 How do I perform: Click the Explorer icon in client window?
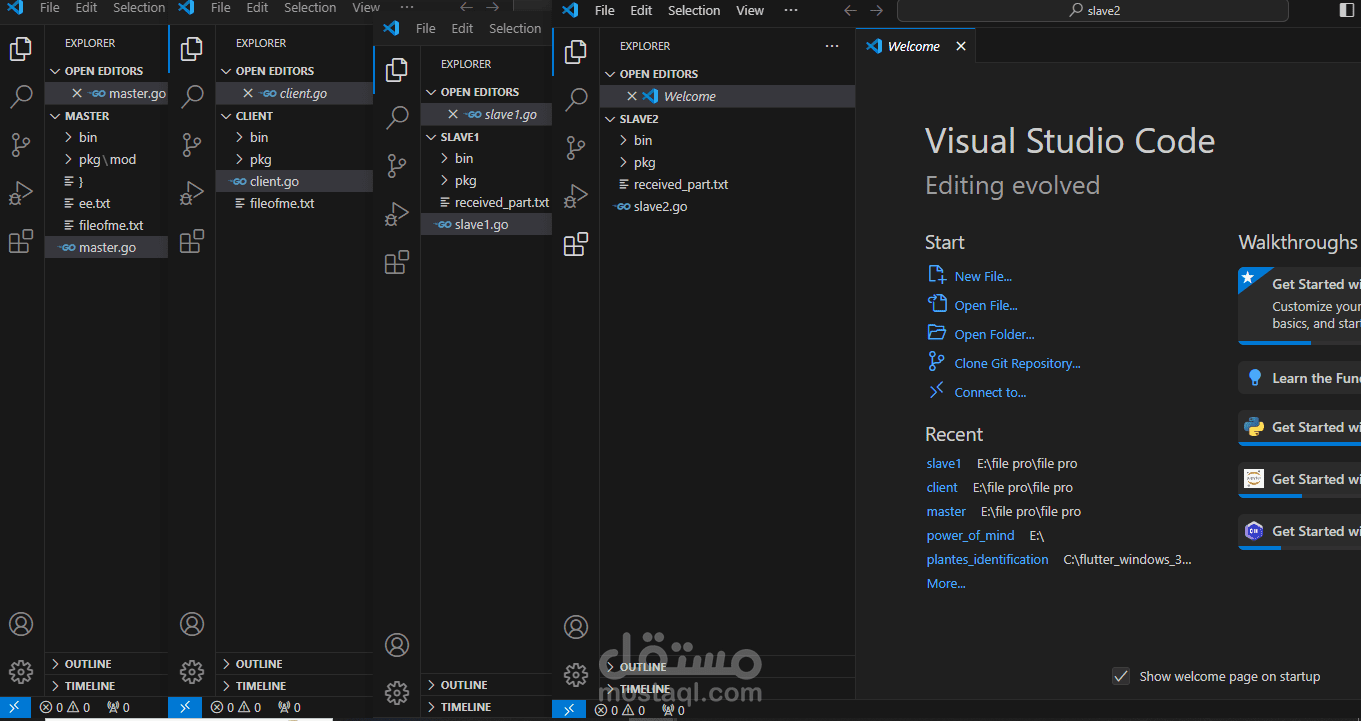(192, 48)
